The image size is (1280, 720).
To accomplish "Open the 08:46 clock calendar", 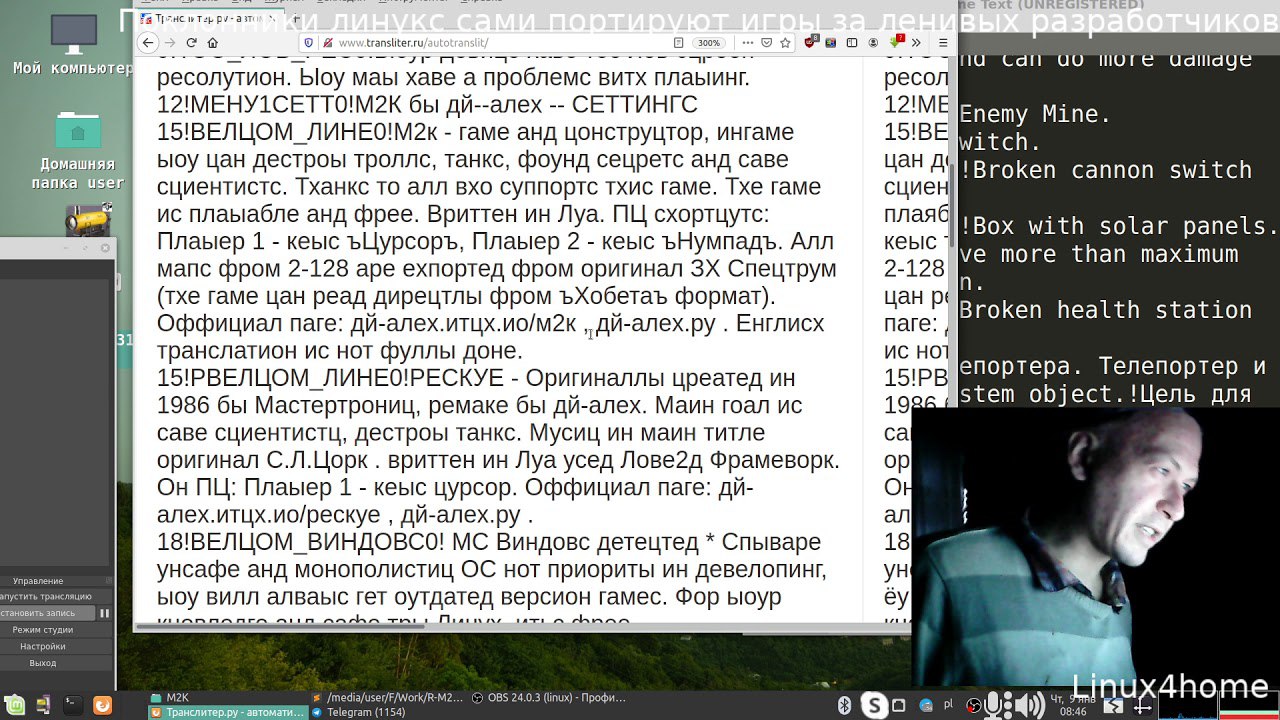I will (x=1072, y=705).
